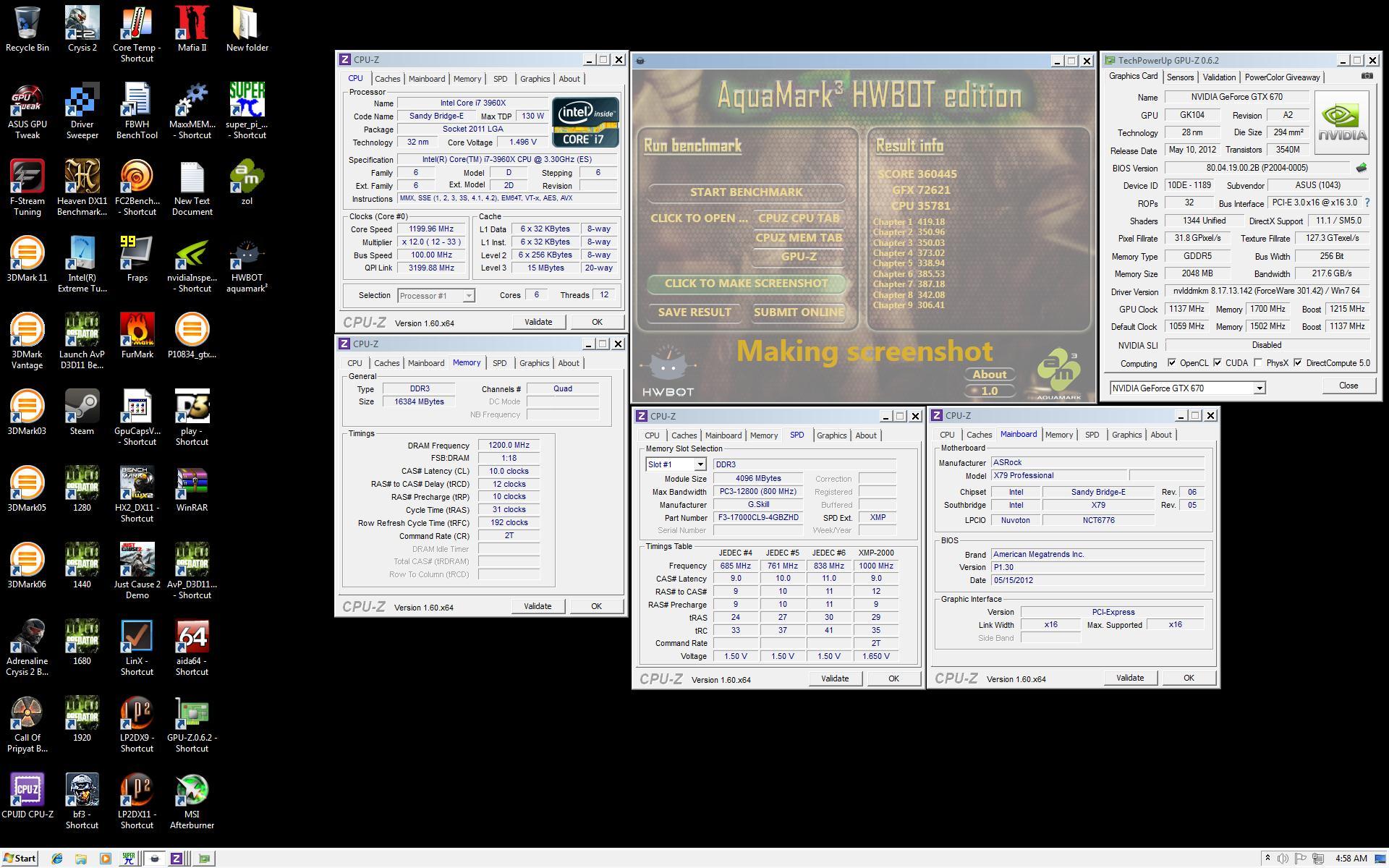Open Fraps desktop icon
The image size is (1389, 868).
coord(137,259)
